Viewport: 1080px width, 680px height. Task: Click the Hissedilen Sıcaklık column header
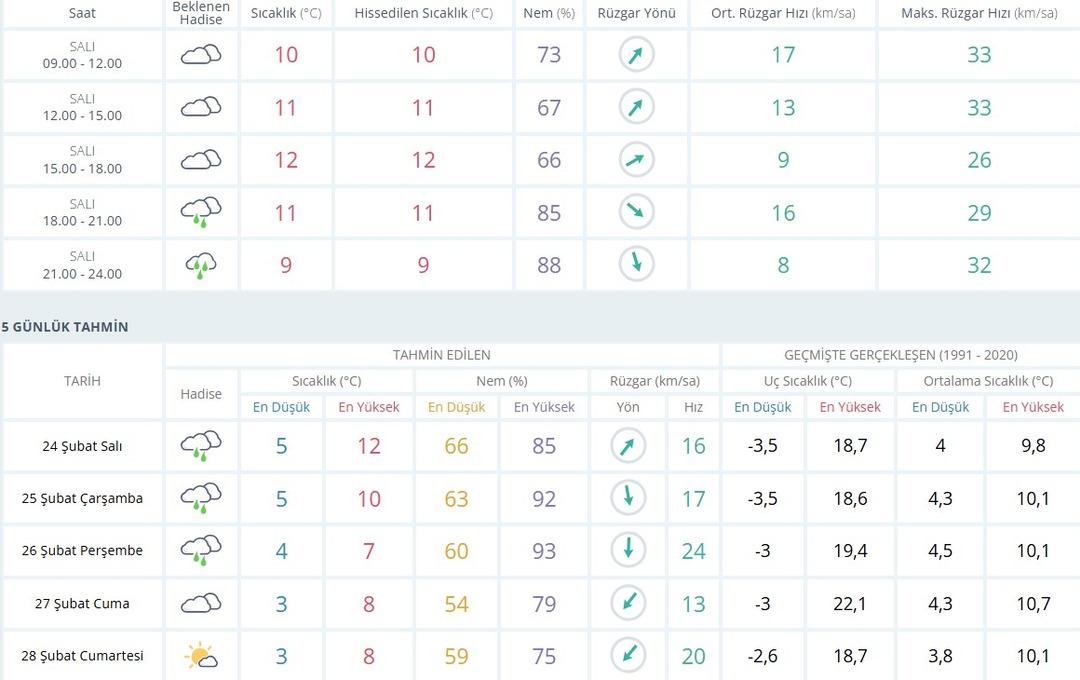(424, 14)
